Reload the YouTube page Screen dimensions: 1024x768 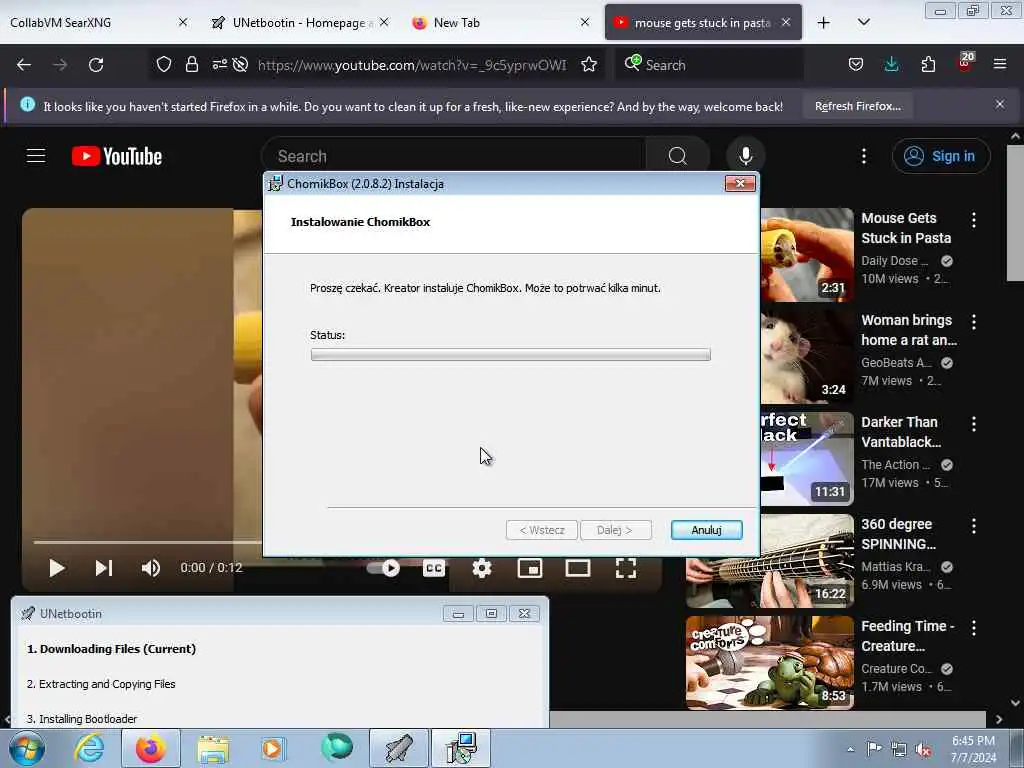[96, 65]
